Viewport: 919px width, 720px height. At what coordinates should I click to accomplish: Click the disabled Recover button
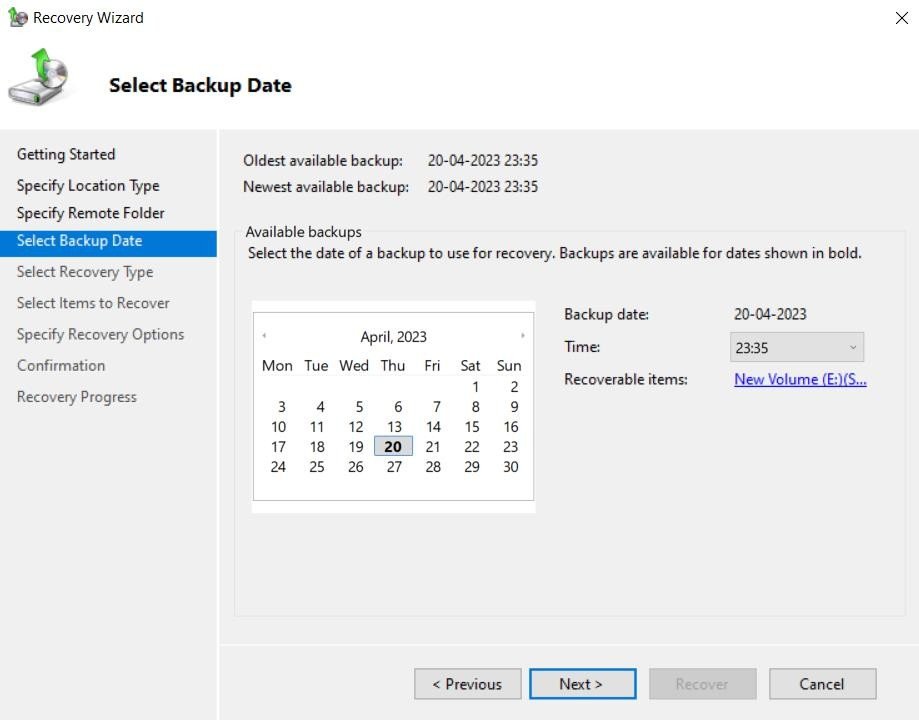[x=702, y=684]
